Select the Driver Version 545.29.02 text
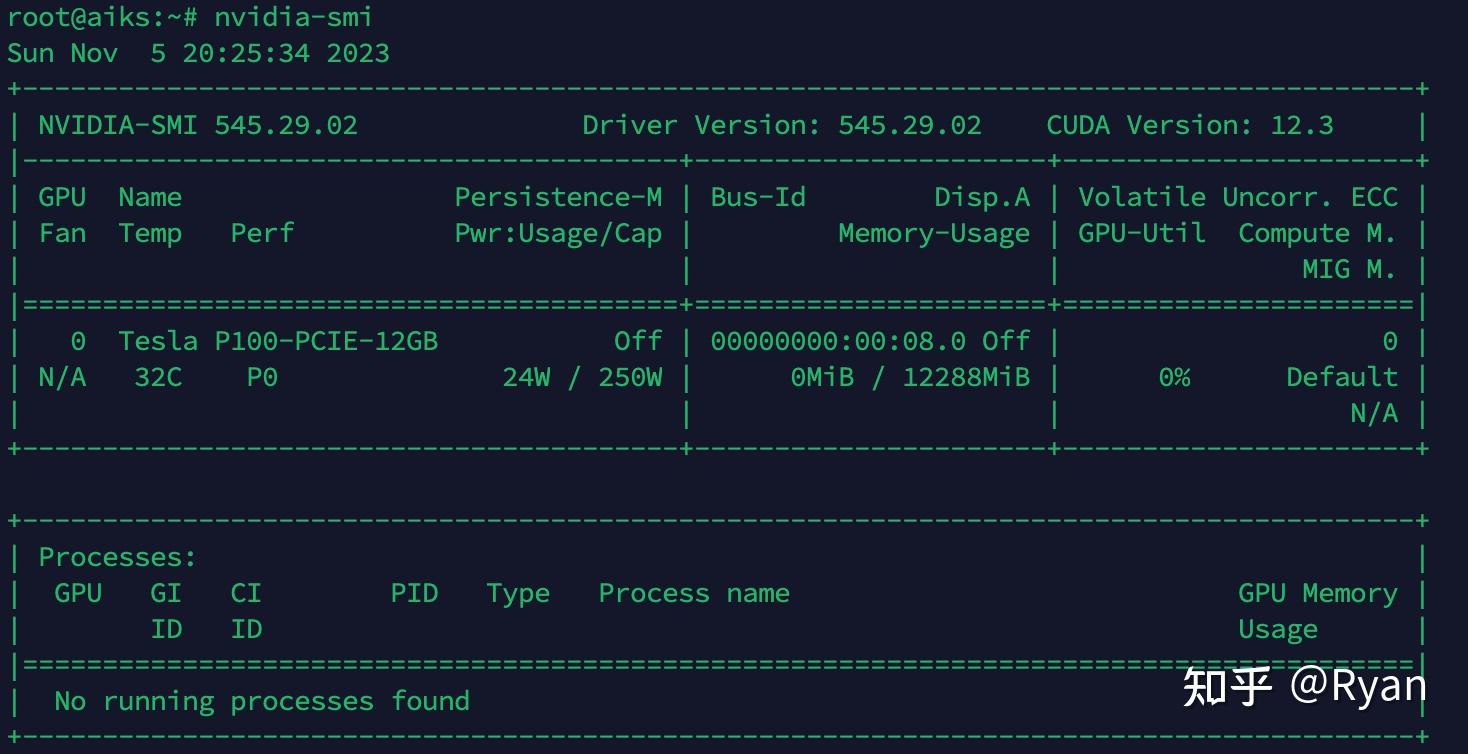 coord(783,124)
